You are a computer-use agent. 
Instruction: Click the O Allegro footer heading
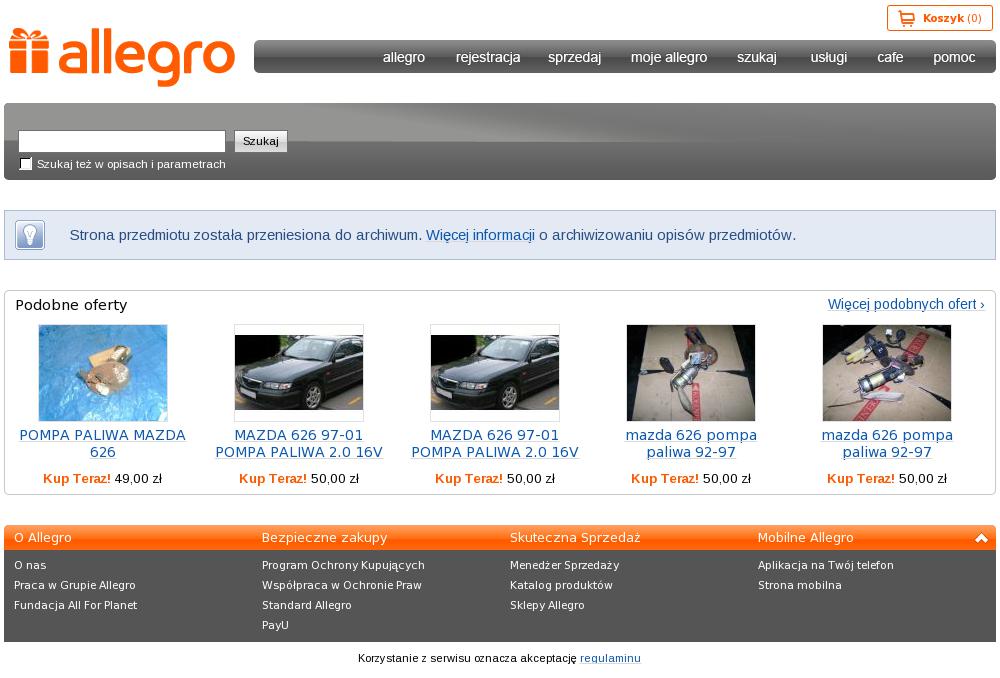(x=43, y=538)
